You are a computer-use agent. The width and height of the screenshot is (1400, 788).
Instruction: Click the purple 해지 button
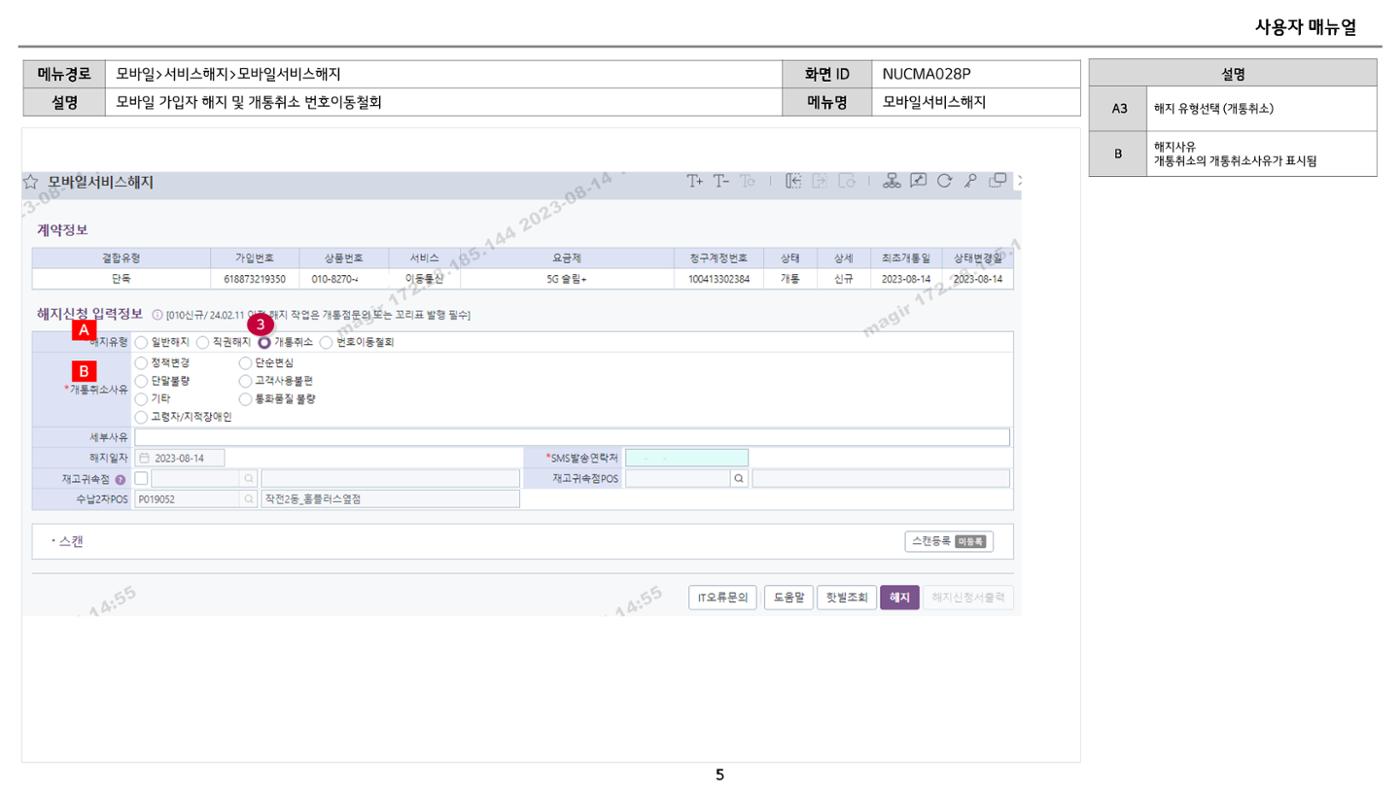click(x=899, y=598)
